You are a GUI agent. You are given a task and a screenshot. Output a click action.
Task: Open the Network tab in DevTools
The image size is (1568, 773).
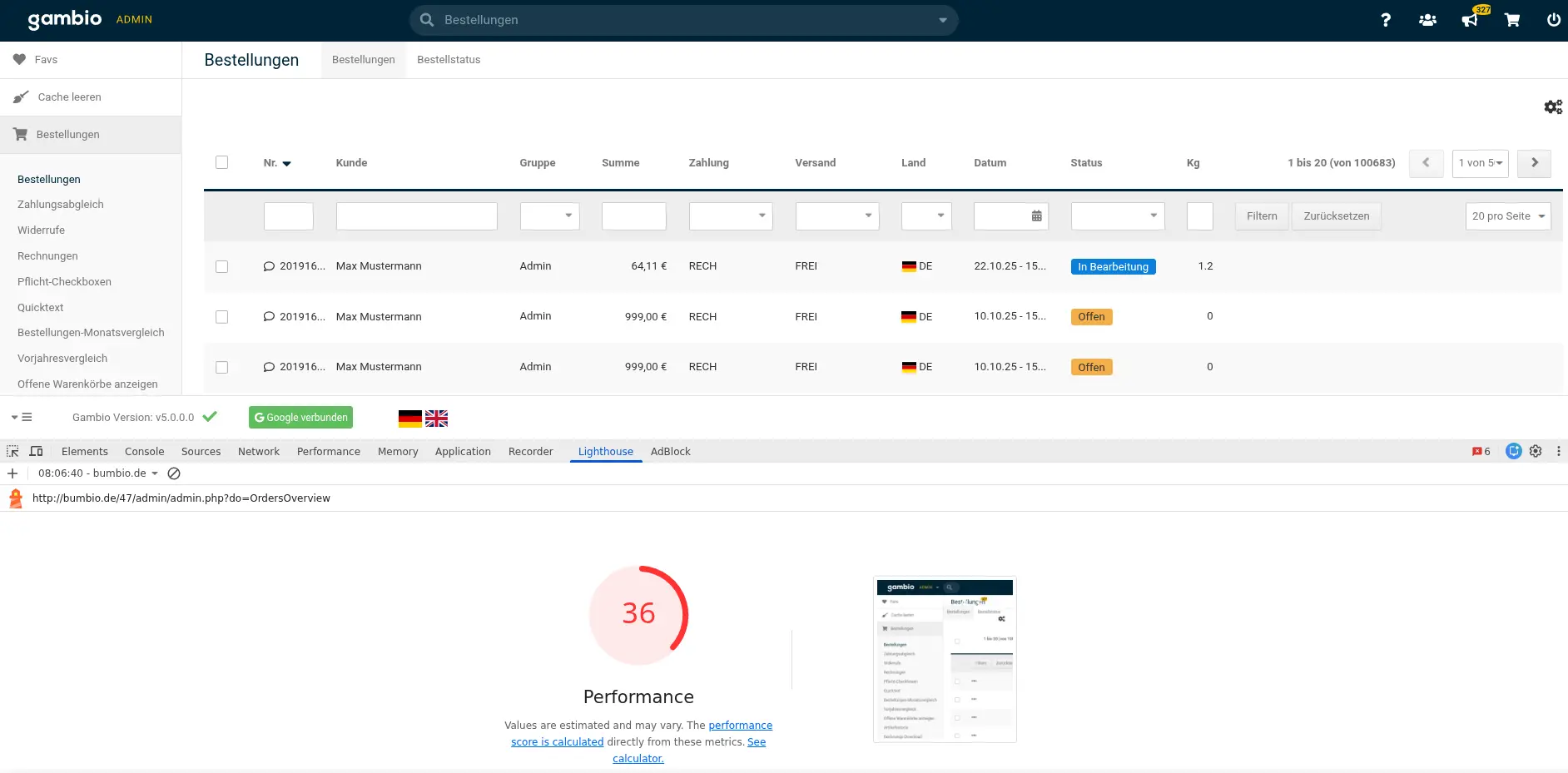point(258,451)
